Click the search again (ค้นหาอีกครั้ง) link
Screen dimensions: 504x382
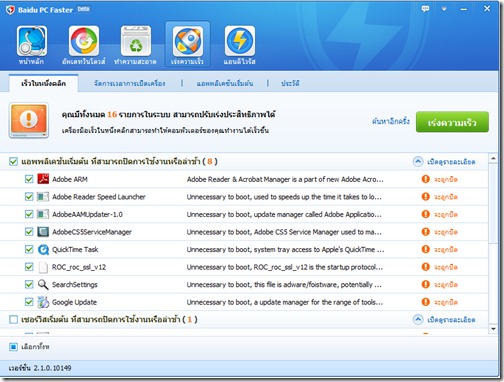[391, 122]
